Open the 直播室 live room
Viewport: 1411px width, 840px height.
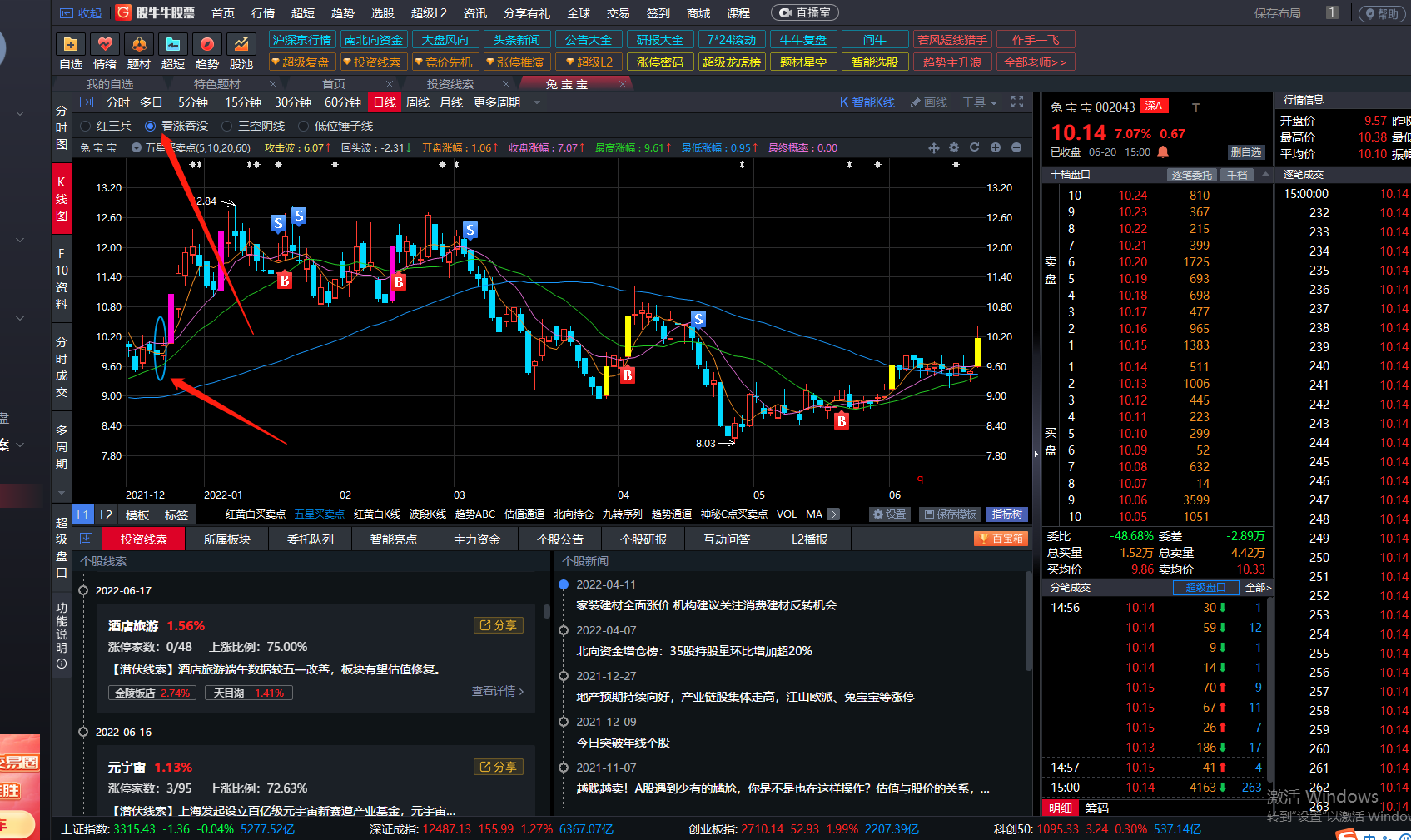(x=805, y=13)
